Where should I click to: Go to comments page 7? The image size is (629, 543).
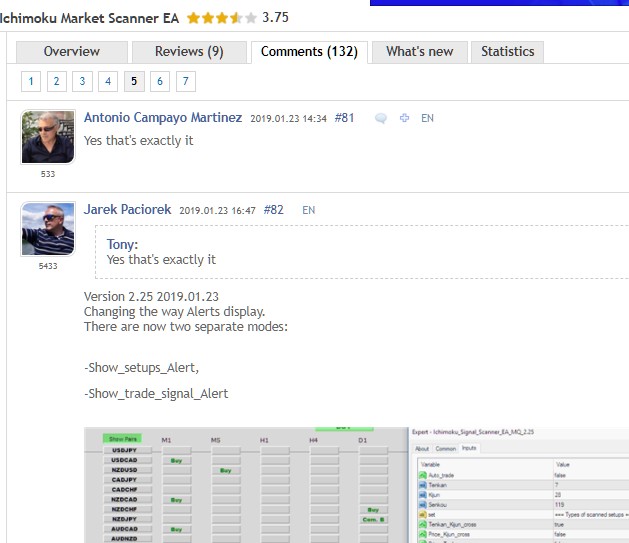point(186,81)
